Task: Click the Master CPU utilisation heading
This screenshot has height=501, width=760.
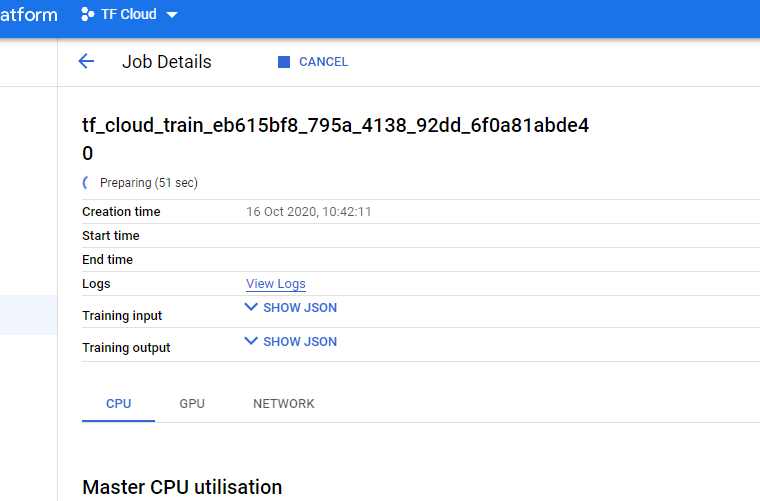Action: click(182, 487)
